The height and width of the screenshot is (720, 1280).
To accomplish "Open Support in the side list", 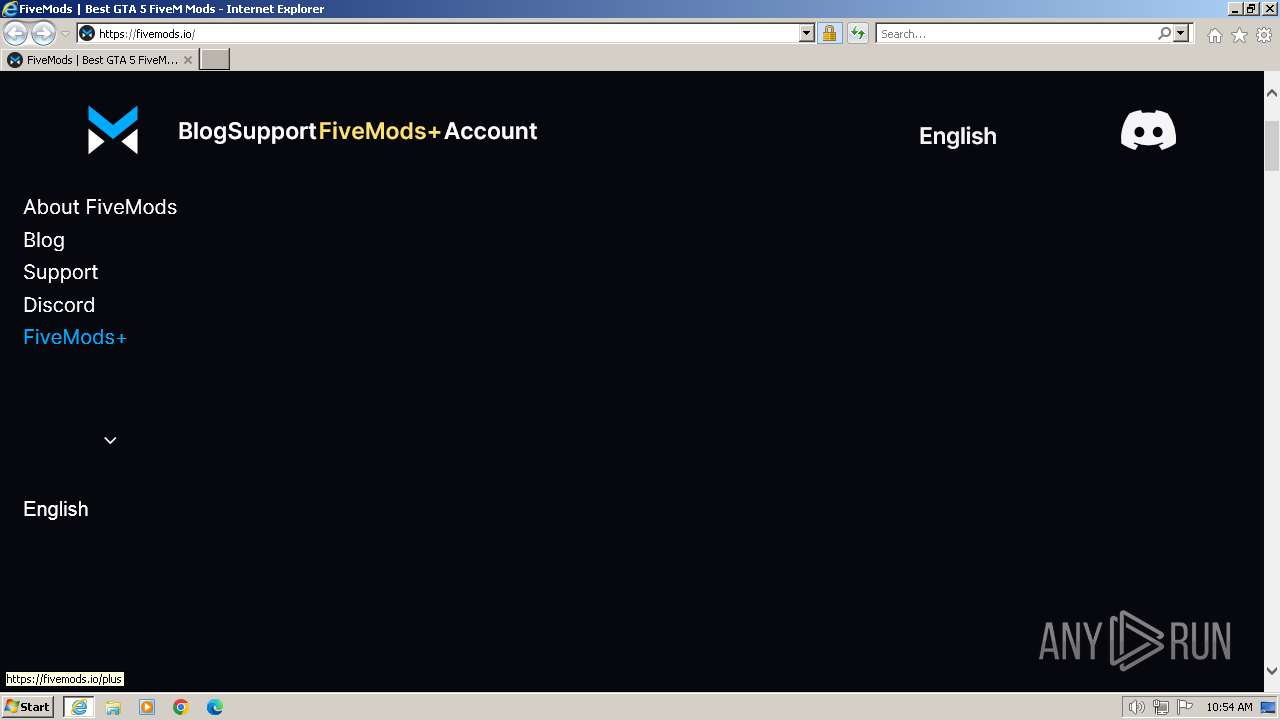I will point(61,272).
